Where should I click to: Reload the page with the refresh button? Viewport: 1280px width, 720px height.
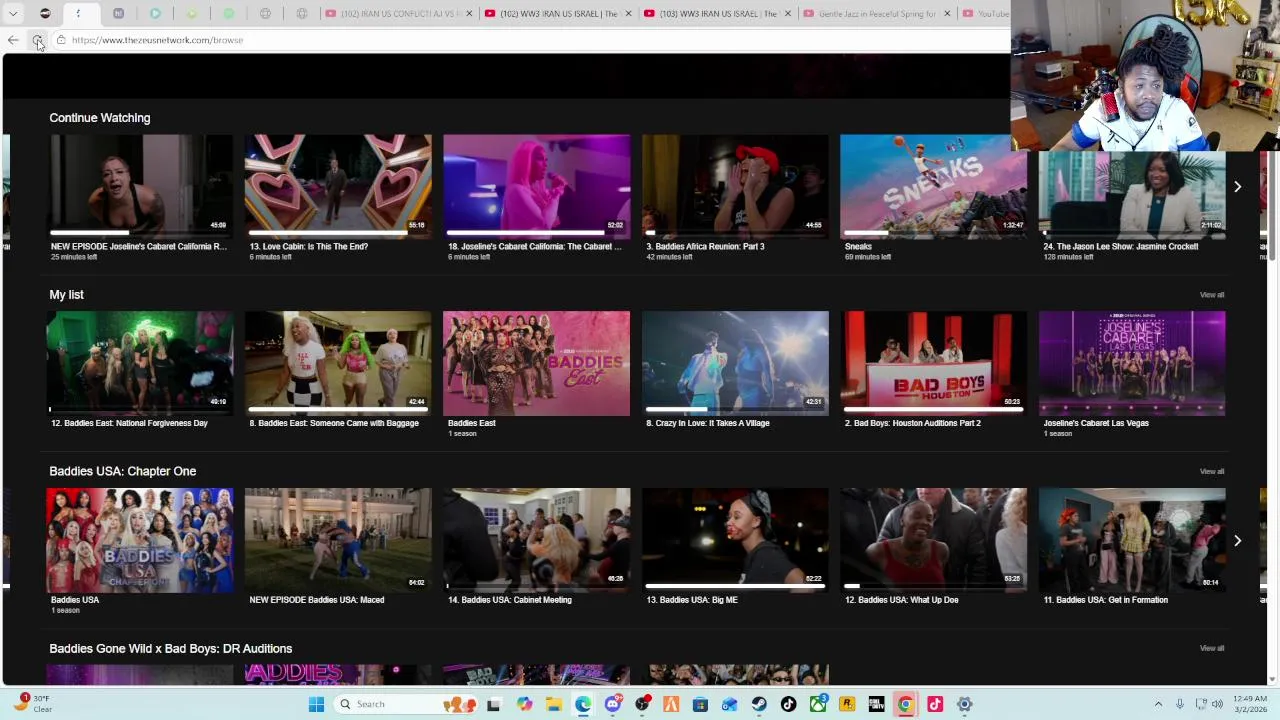[x=37, y=40]
